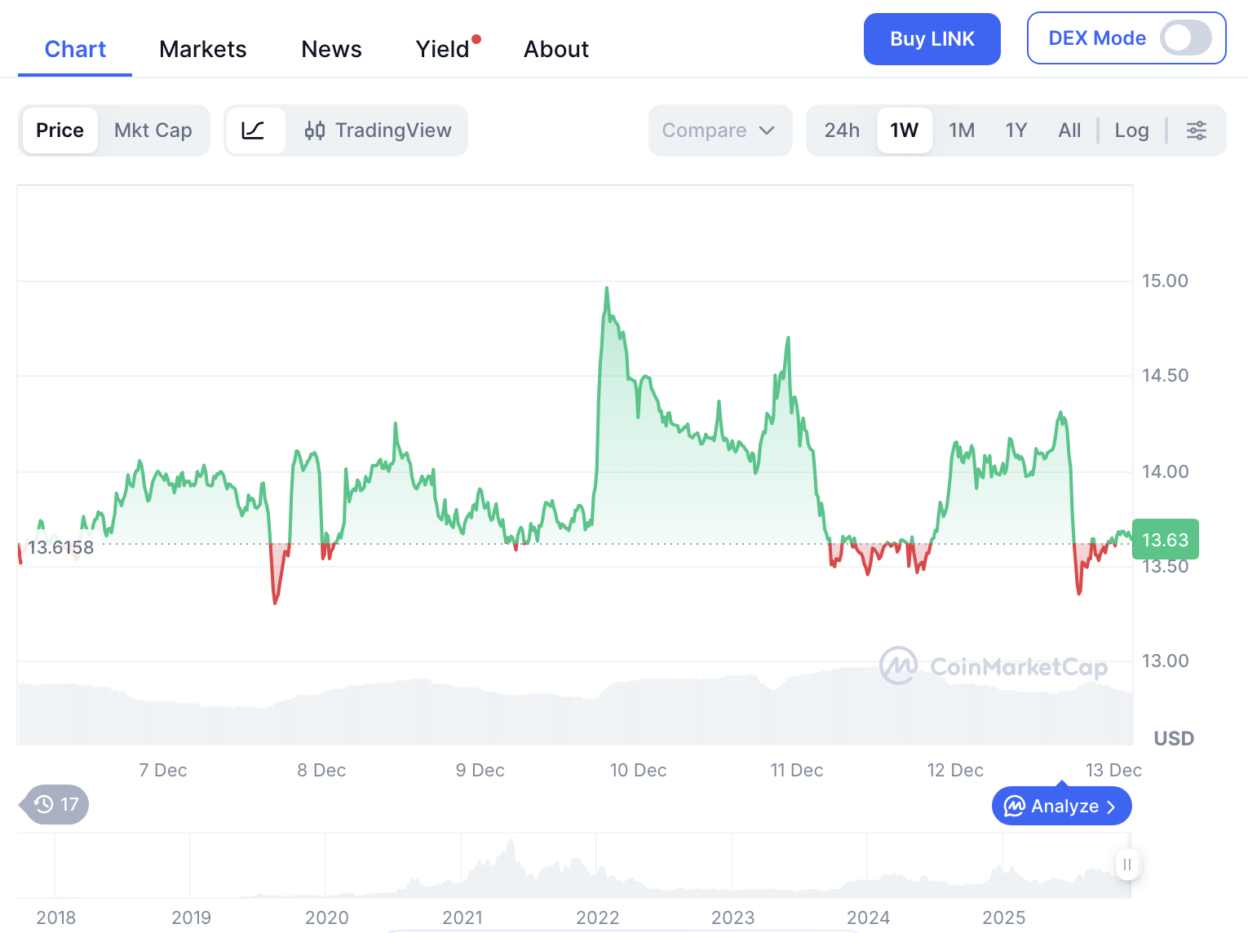Open the Markets tab
The height and width of the screenshot is (933, 1248).
coord(203,49)
